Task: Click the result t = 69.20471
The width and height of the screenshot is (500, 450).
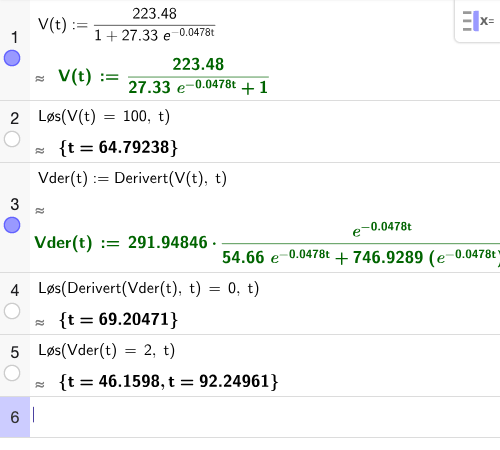Action: click(x=118, y=319)
